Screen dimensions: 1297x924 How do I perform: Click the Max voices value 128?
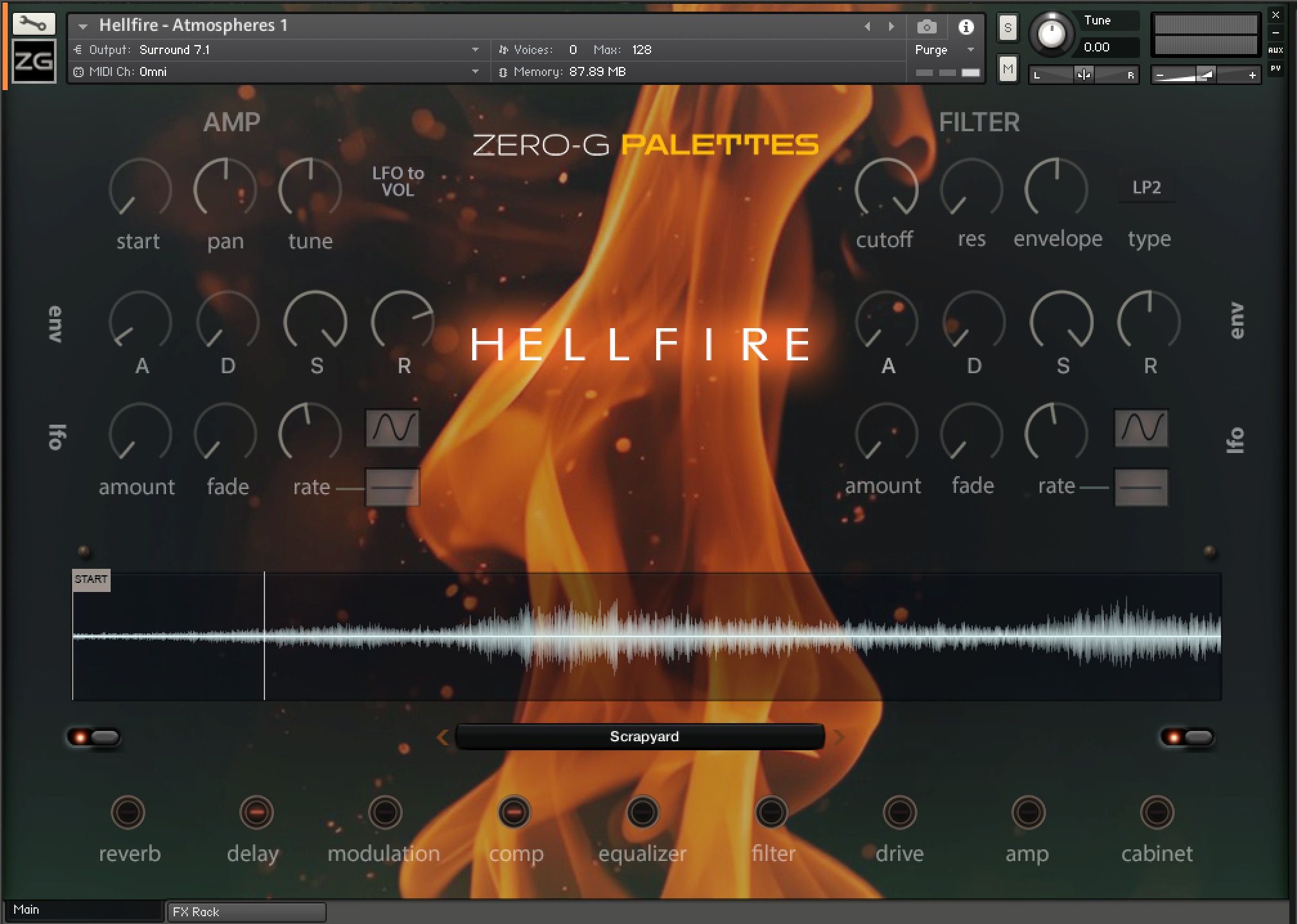[x=641, y=50]
